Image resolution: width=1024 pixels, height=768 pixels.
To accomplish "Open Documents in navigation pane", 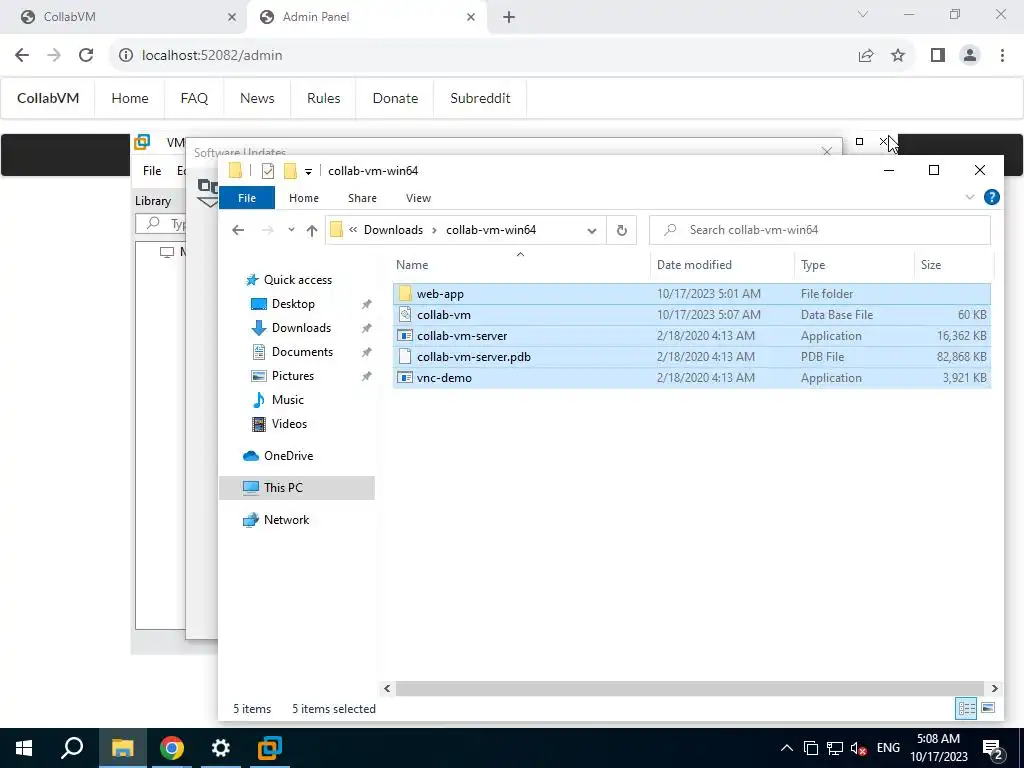I will (302, 352).
